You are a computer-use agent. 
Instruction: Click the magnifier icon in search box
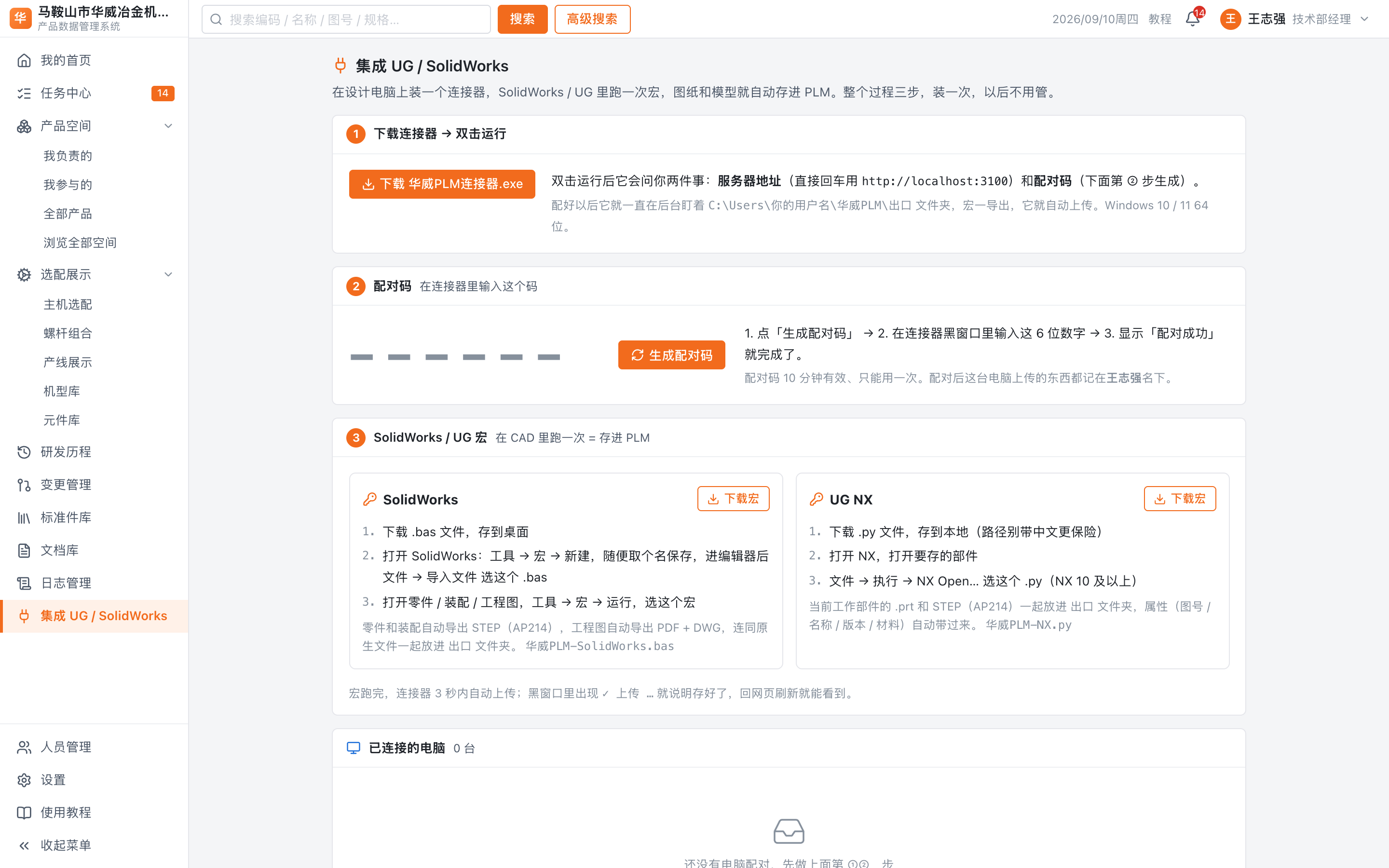point(216,19)
